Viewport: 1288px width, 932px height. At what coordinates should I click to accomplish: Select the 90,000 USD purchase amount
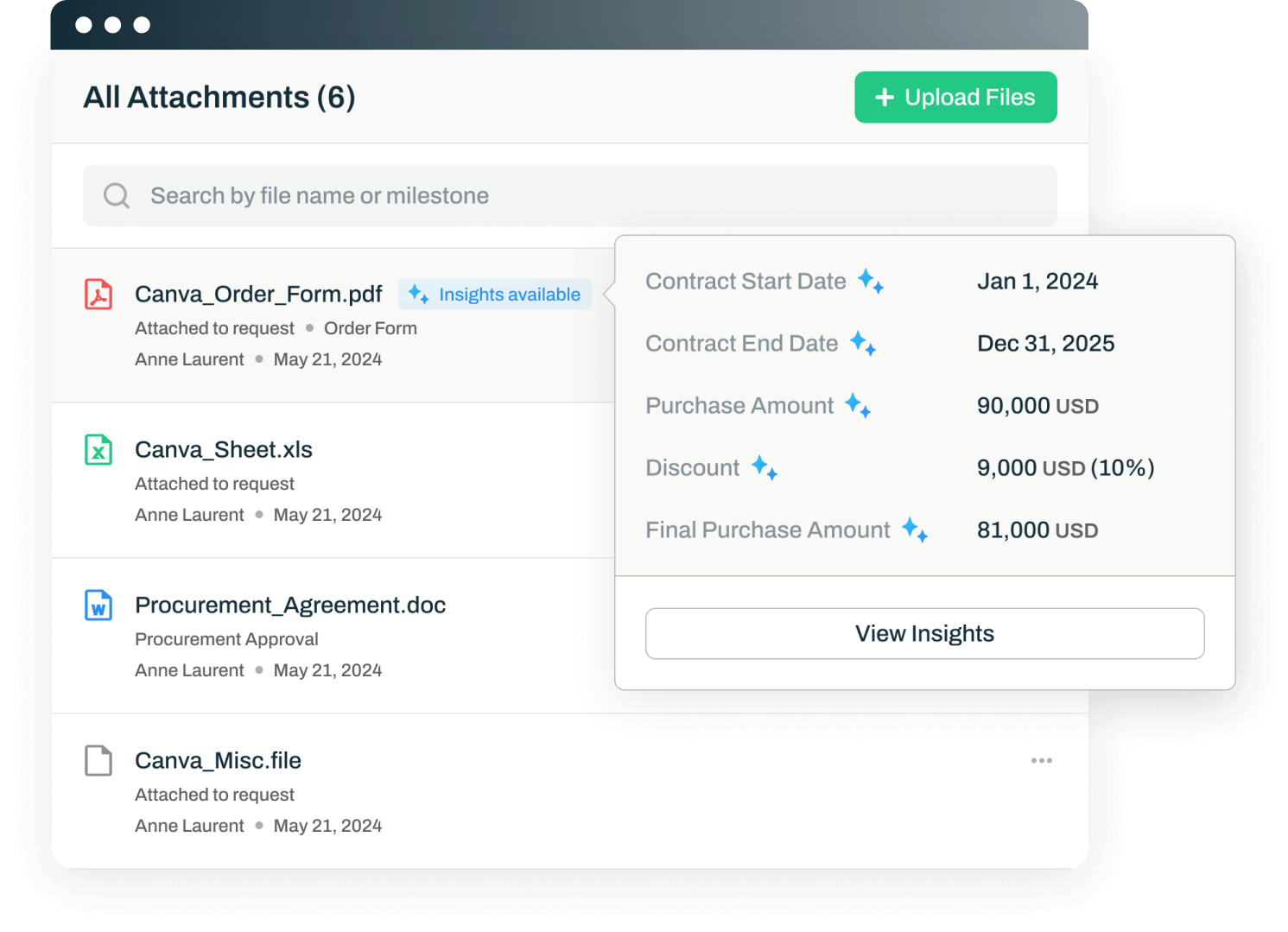pos(1037,406)
